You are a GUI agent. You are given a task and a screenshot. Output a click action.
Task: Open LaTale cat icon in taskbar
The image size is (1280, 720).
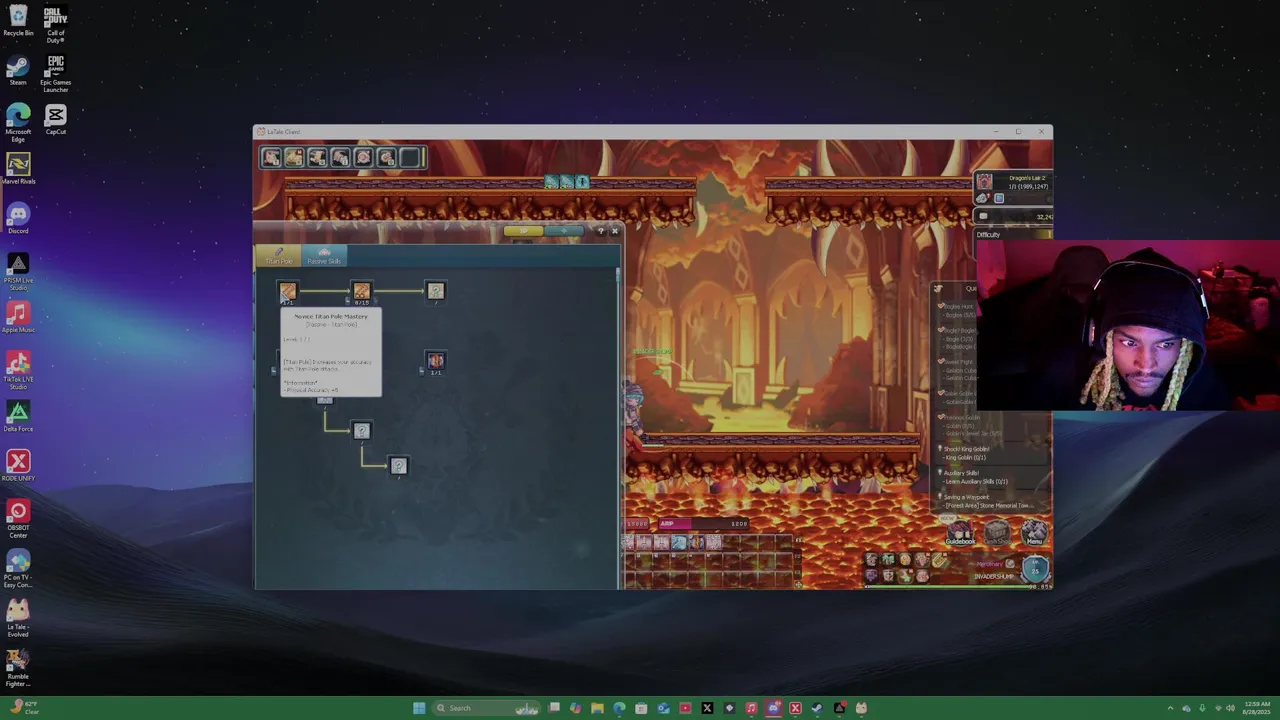tap(861, 708)
